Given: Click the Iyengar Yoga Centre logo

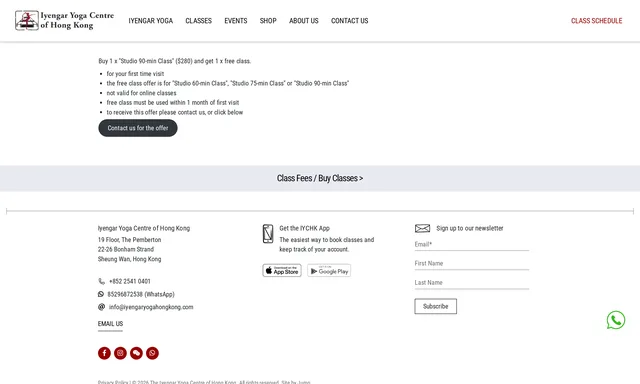Looking at the screenshot, I should [64, 20].
